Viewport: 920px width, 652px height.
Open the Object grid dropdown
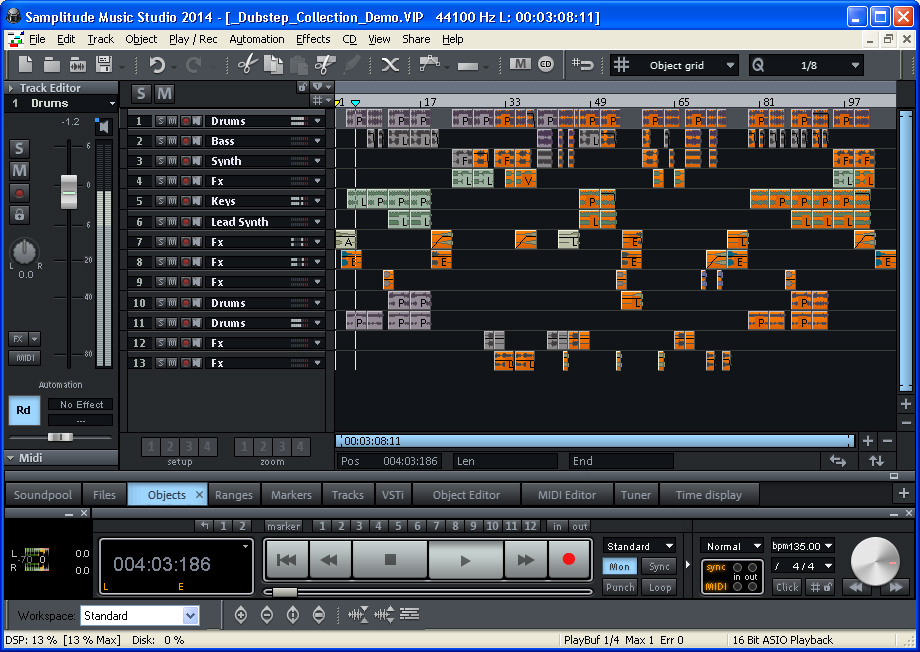(730, 65)
